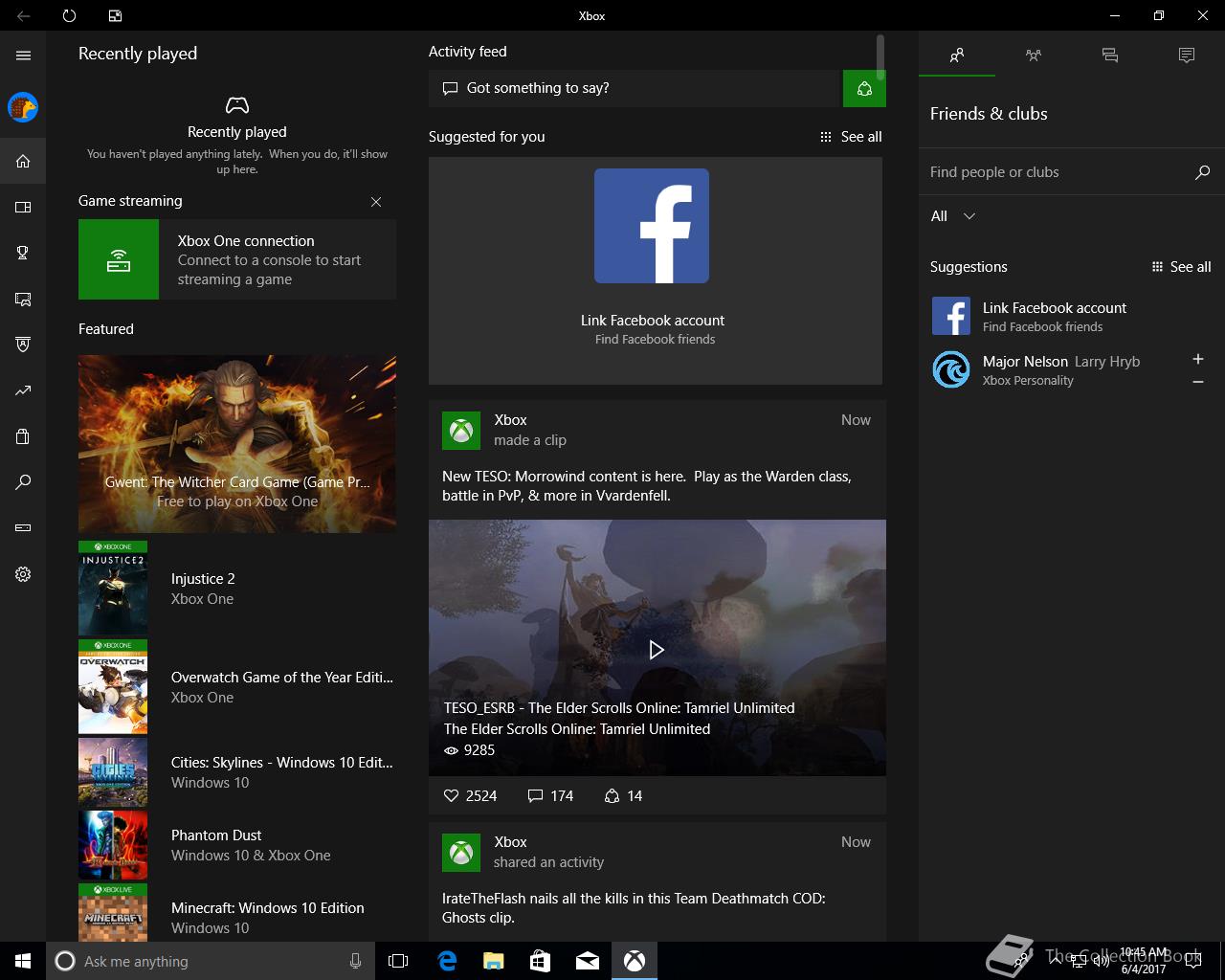The image size is (1225, 980).
Task: Click See all in Suggested for you
Action: pyautogui.click(x=851, y=137)
